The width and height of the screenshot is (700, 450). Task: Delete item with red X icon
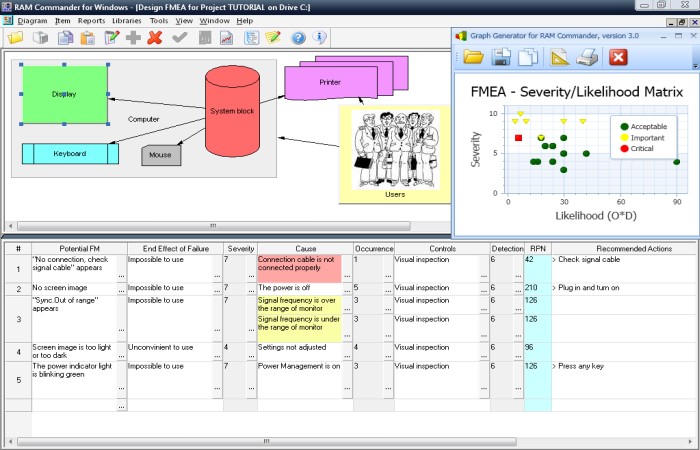[x=154, y=38]
